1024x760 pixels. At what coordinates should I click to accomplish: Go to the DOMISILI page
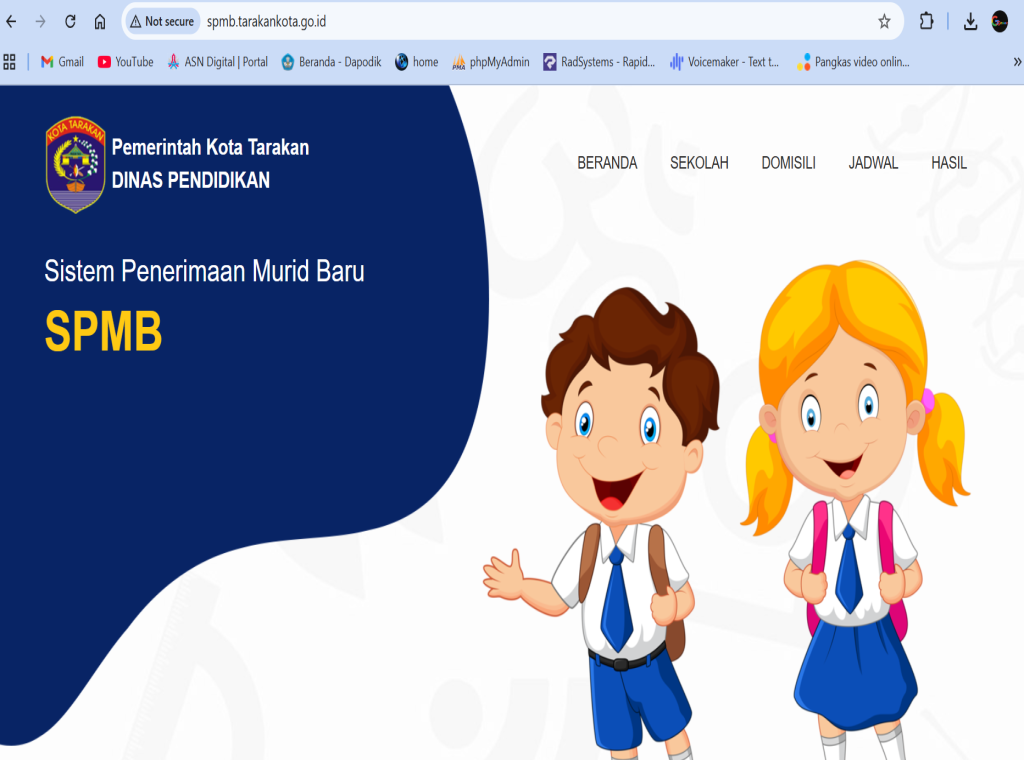click(x=788, y=163)
